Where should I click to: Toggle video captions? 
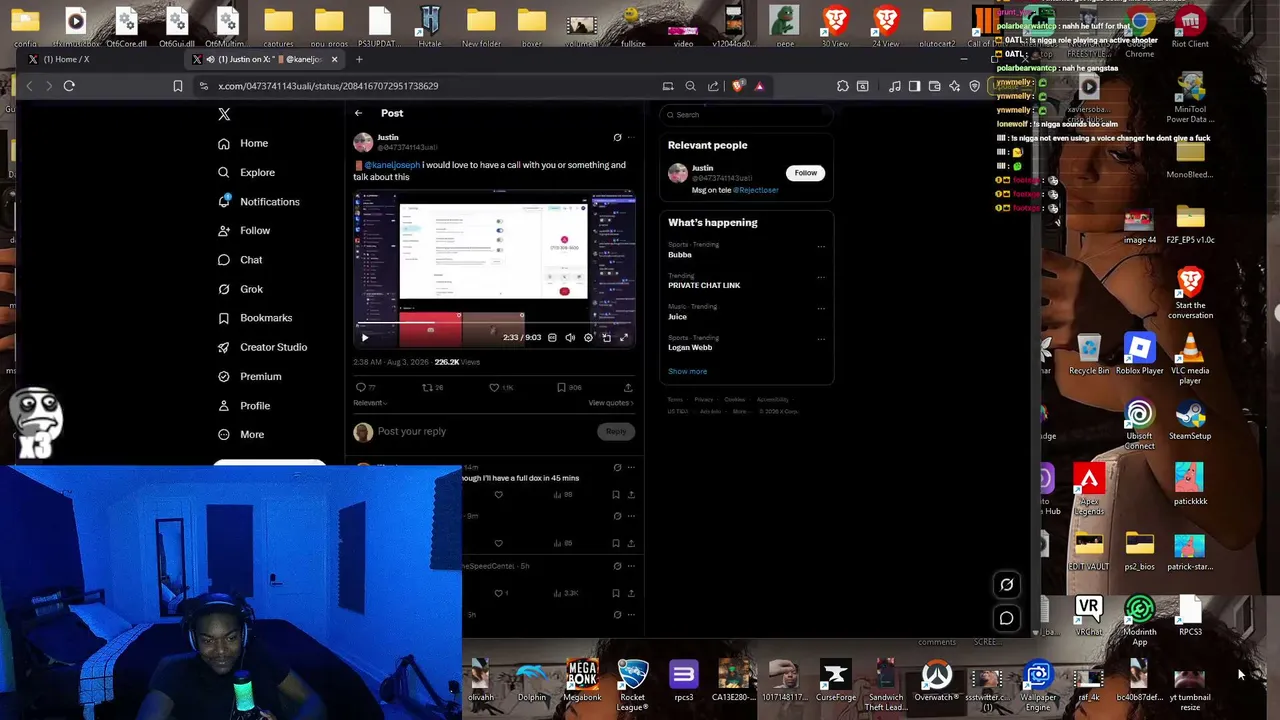coord(552,338)
